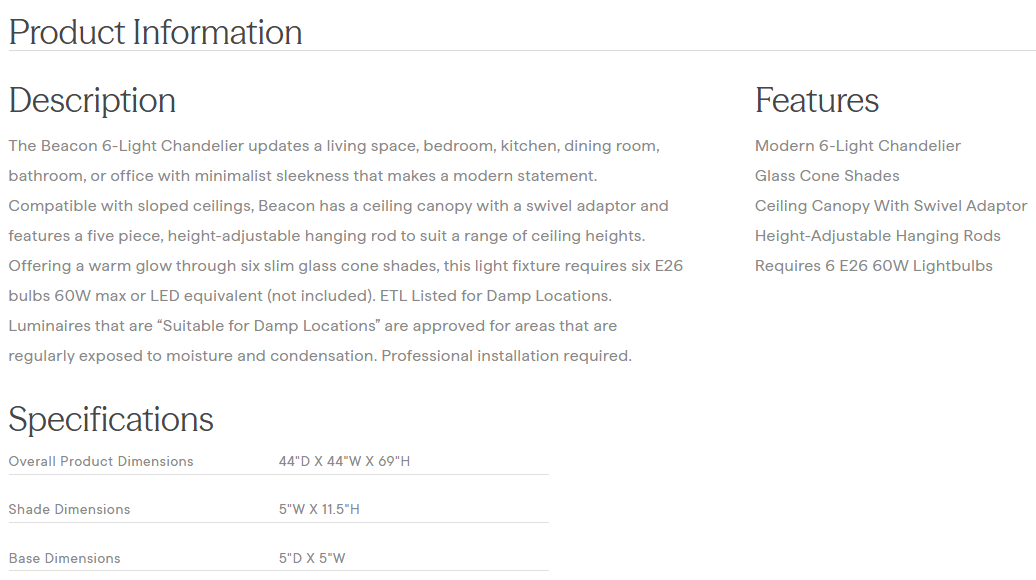The width and height of the screenshot is (1036, 580).
Task: Click the 'Overall Product Dimensions' label
Action: [x=101, y=461]
